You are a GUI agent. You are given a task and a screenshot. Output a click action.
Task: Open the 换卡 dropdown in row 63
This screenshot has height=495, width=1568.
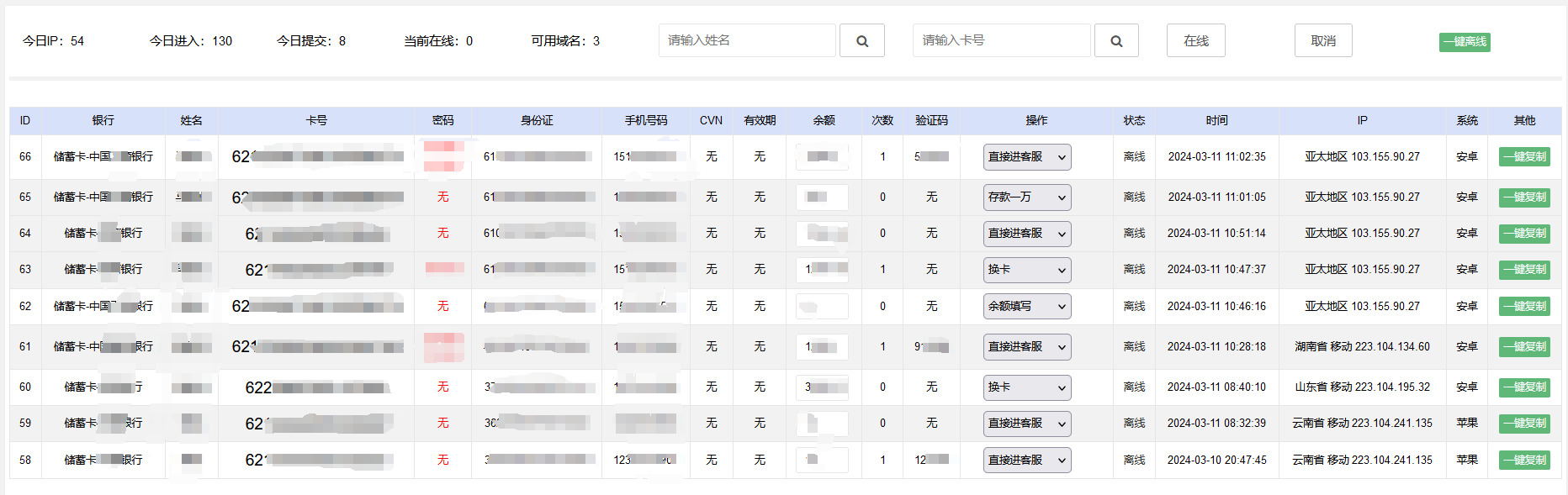pos(1027,270)
